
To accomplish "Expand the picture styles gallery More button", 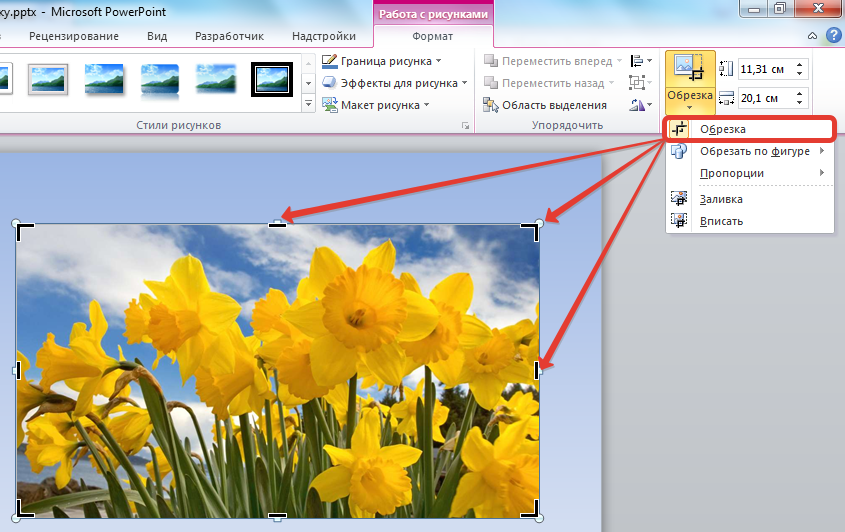I will [x=308, y=103].
